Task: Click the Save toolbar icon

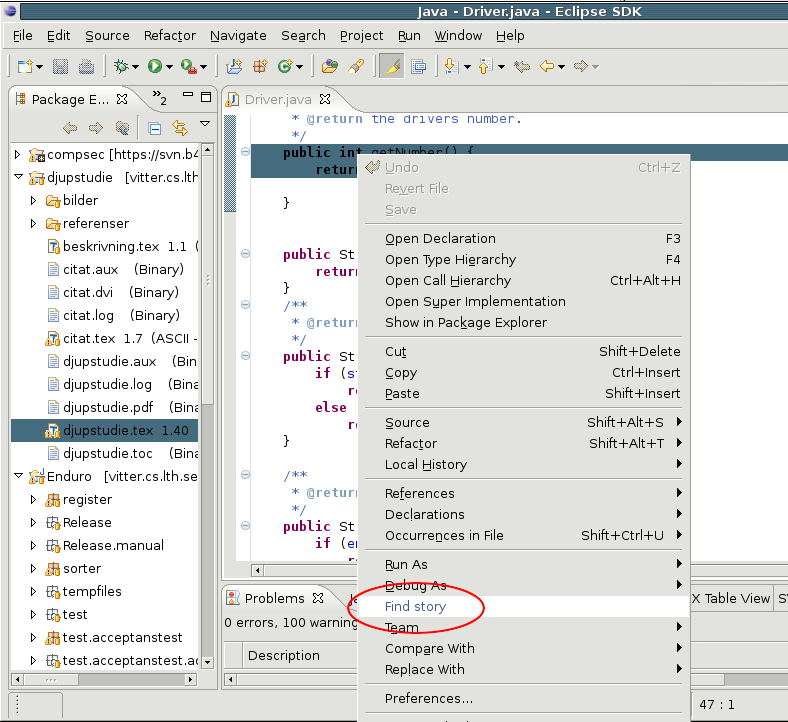Action: coord(60,66)
